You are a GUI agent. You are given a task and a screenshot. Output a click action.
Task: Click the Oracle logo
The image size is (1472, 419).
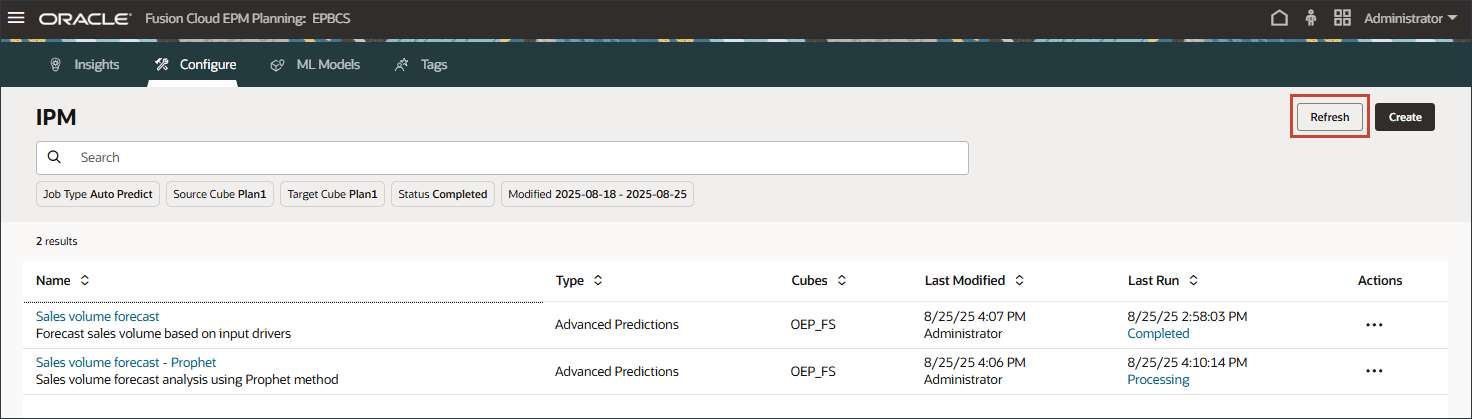pyautogui.click(x=85, y=19)
